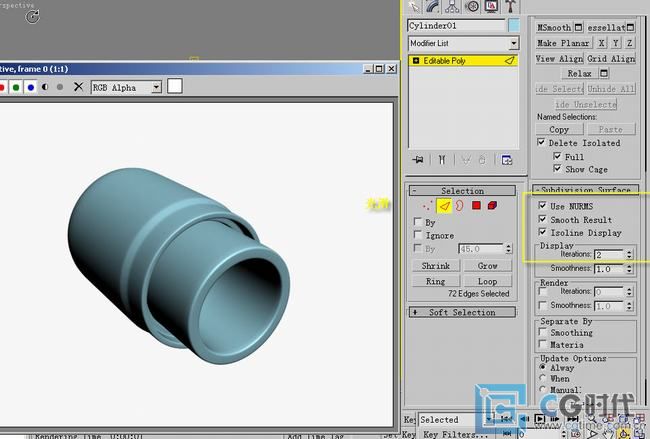Toggle the Smooth Result checkbox
This screenshot has width=650, height=439.
coord(542,219)
